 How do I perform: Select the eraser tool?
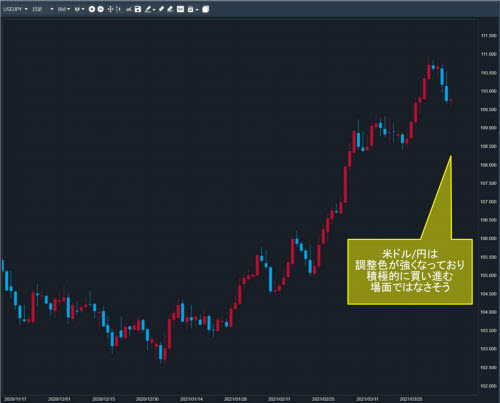tap(170, 9)
